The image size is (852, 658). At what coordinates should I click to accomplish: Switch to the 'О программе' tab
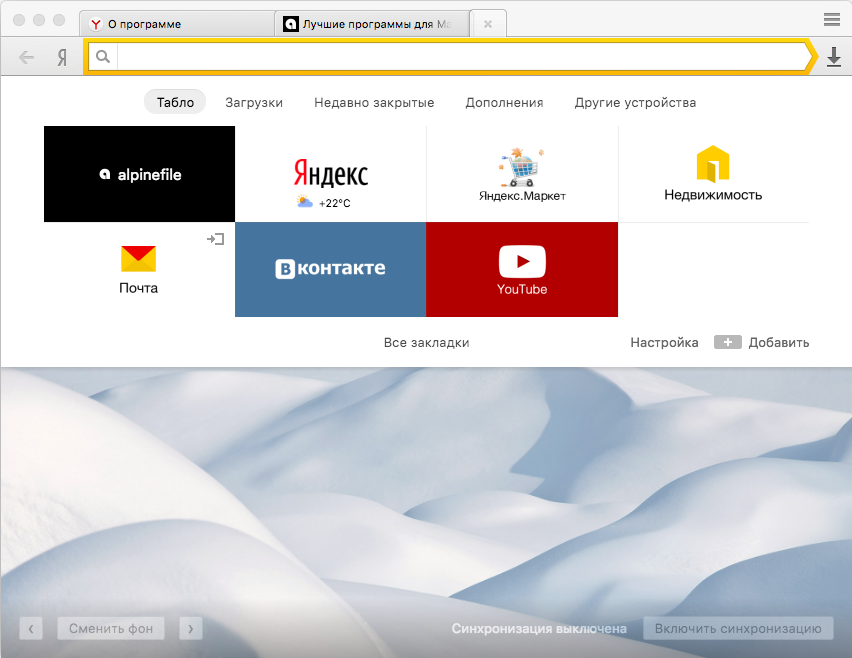tap(178, 24)
